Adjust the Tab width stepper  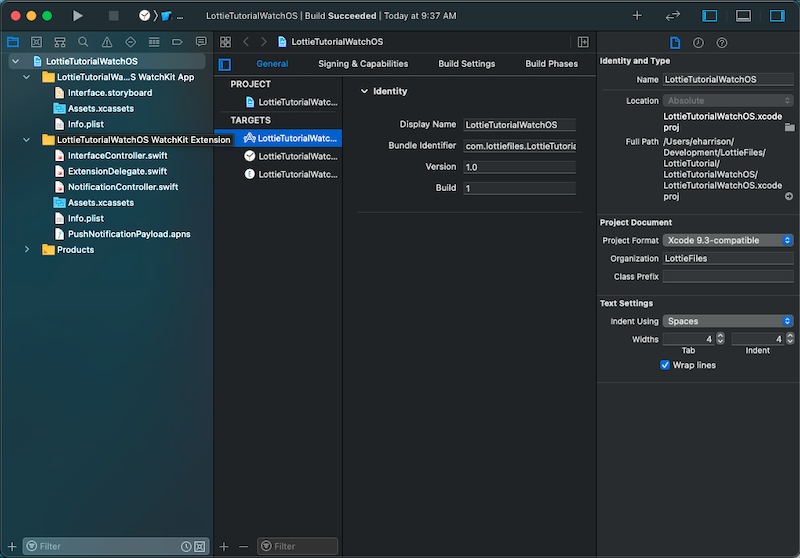coord(720,339)
